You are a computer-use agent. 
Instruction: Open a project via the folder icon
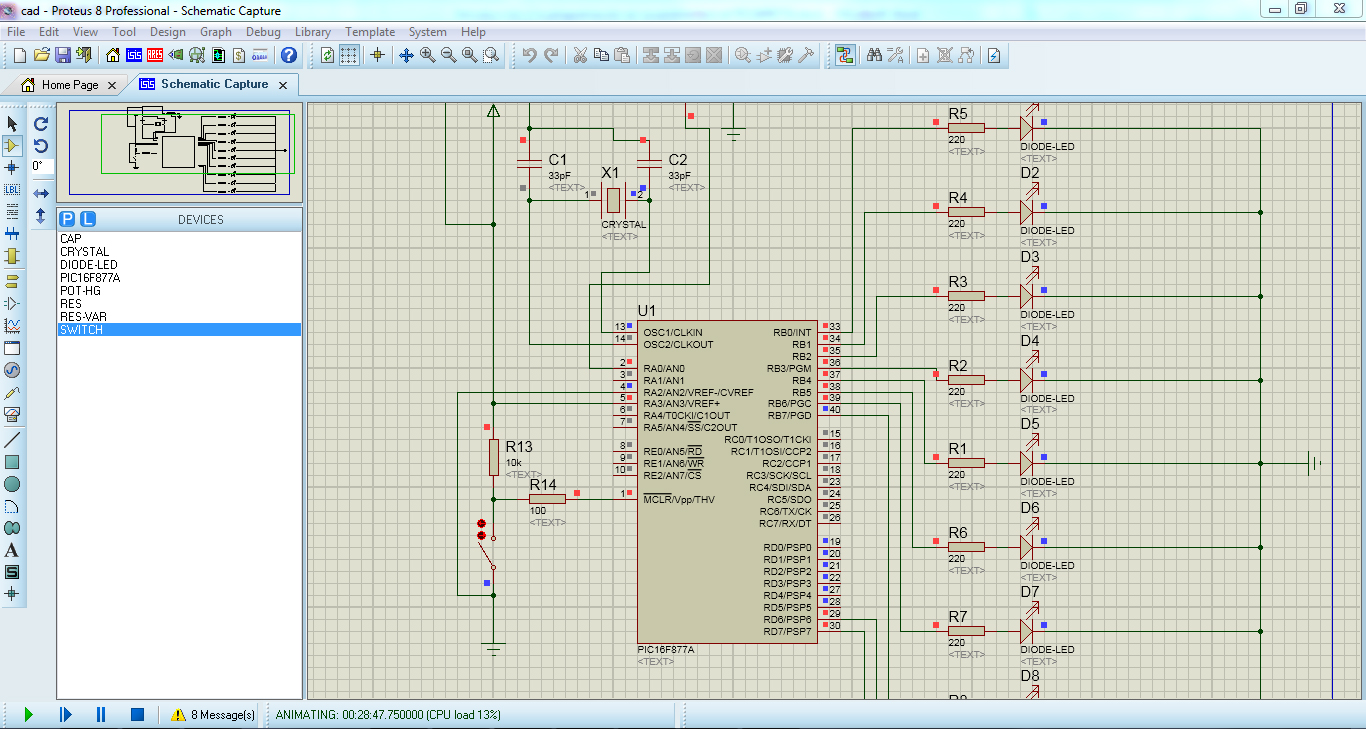tap(41, 55)
